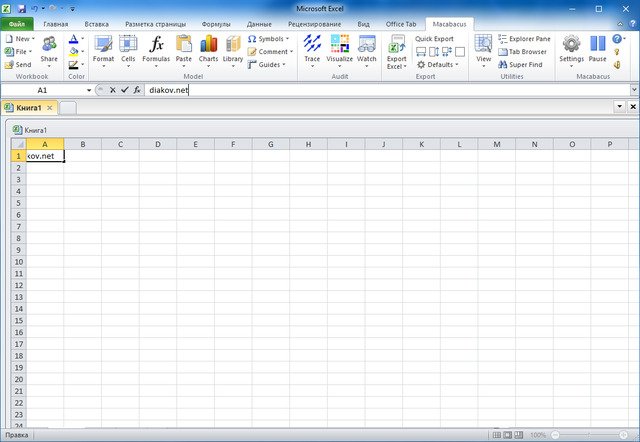
Task: Toggle the Explorer Pane
Action: tap(523, 38)
